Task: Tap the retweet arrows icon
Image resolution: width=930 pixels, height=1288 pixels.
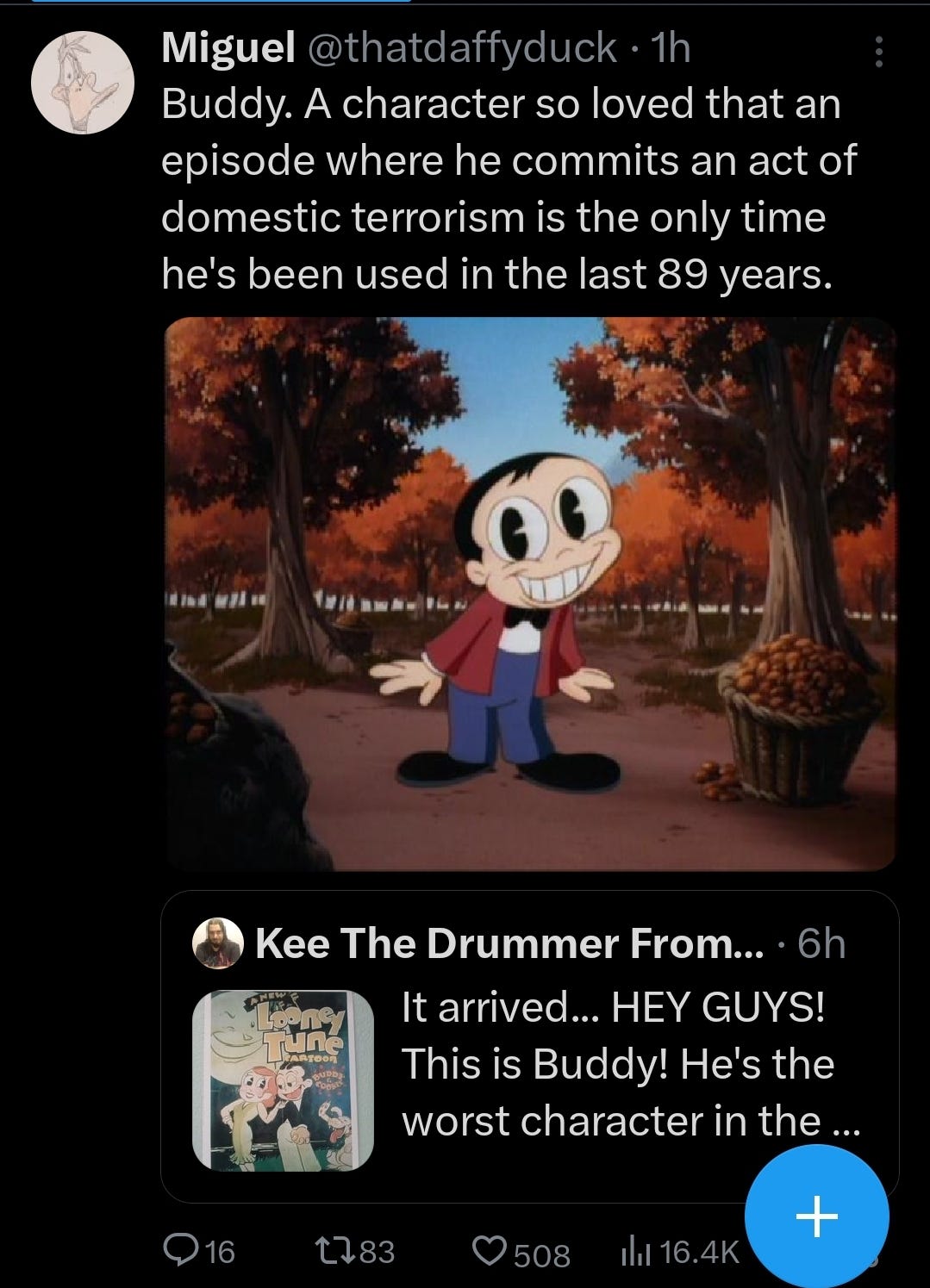Action: (x=337, y=1250)
